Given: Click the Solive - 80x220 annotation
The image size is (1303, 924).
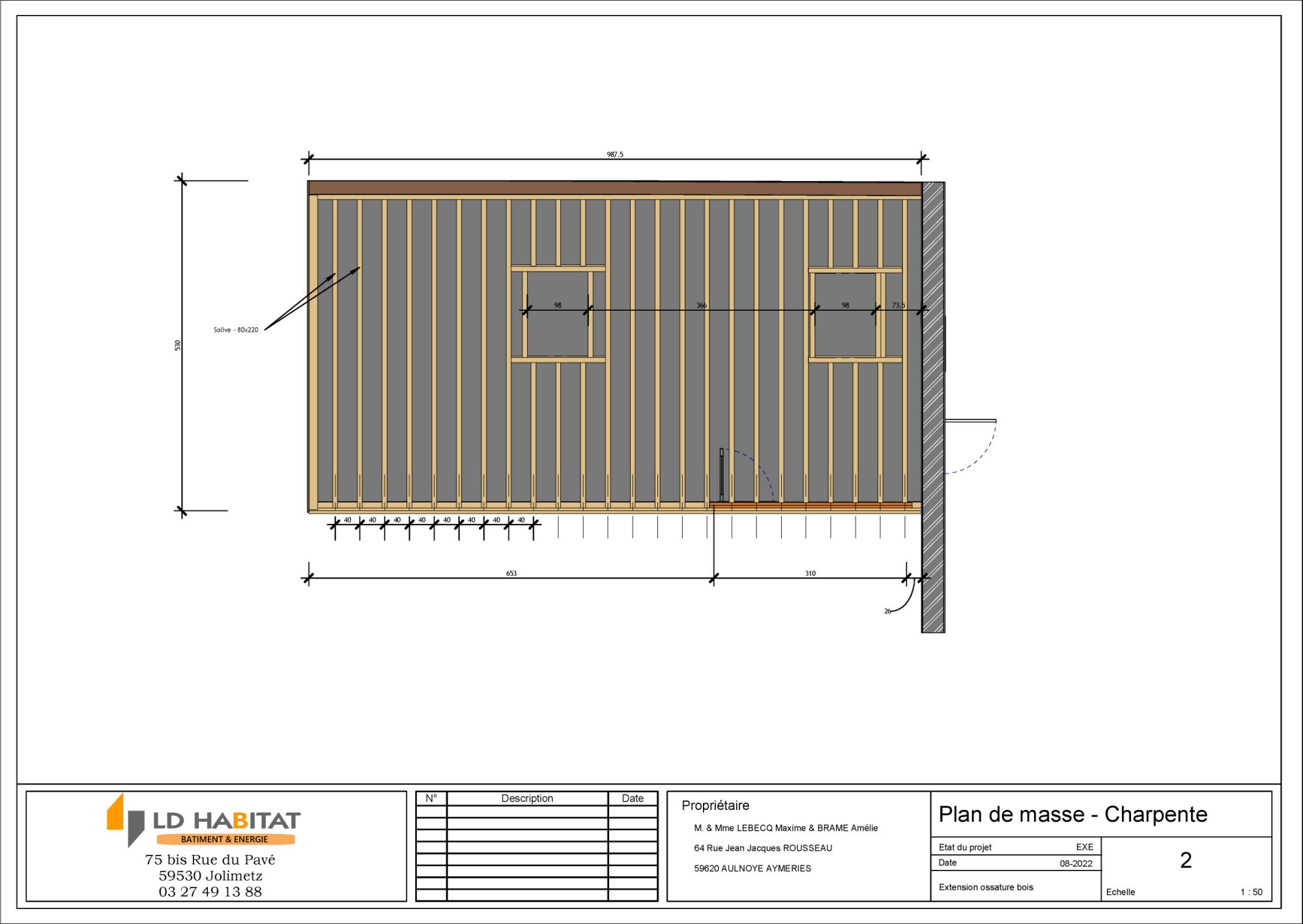Looking at the screenshot, I should click(x=236, y=330).
